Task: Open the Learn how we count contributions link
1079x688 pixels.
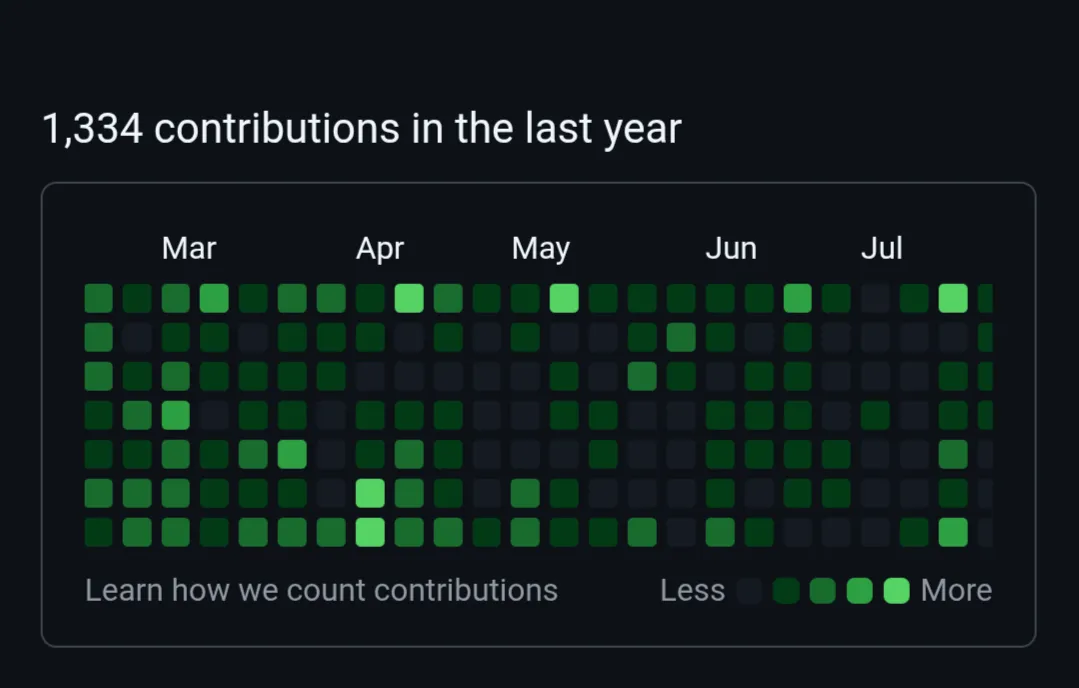Action: point(321,590)
